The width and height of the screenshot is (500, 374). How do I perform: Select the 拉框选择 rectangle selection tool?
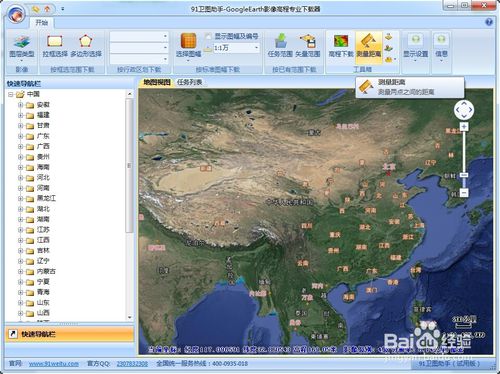[x=55, y=41]
